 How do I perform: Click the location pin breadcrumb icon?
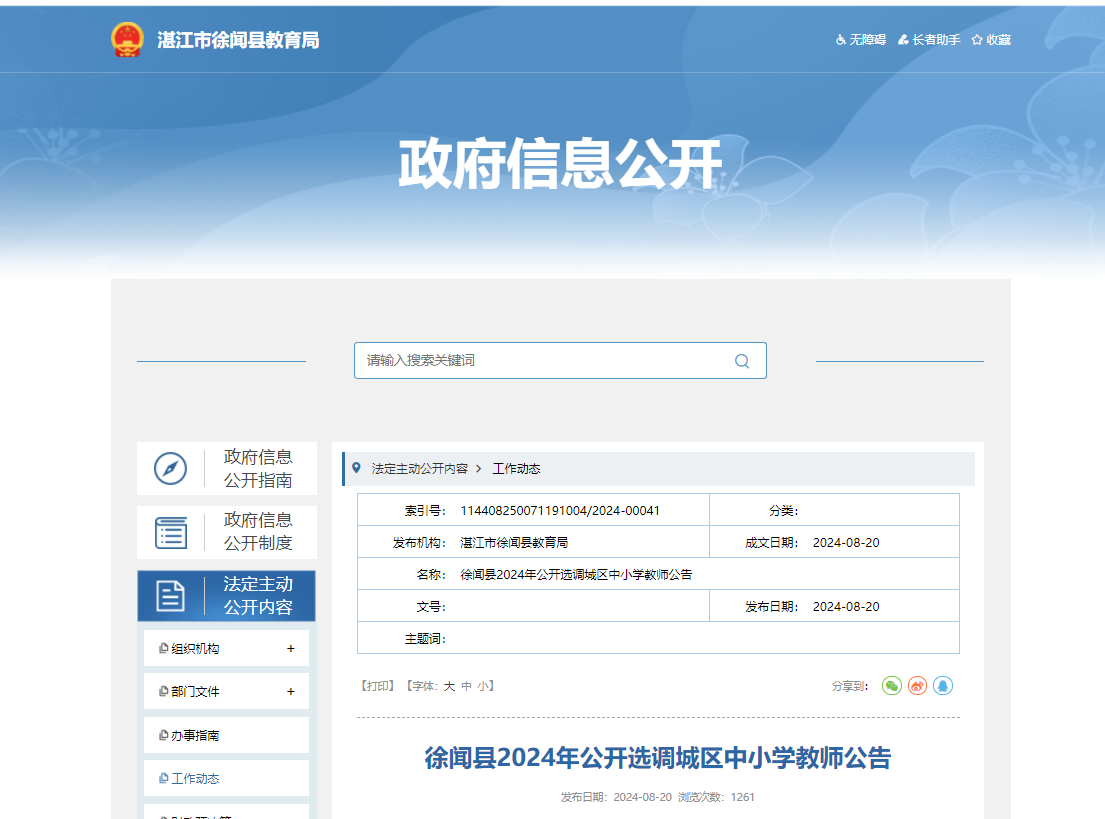357,468
